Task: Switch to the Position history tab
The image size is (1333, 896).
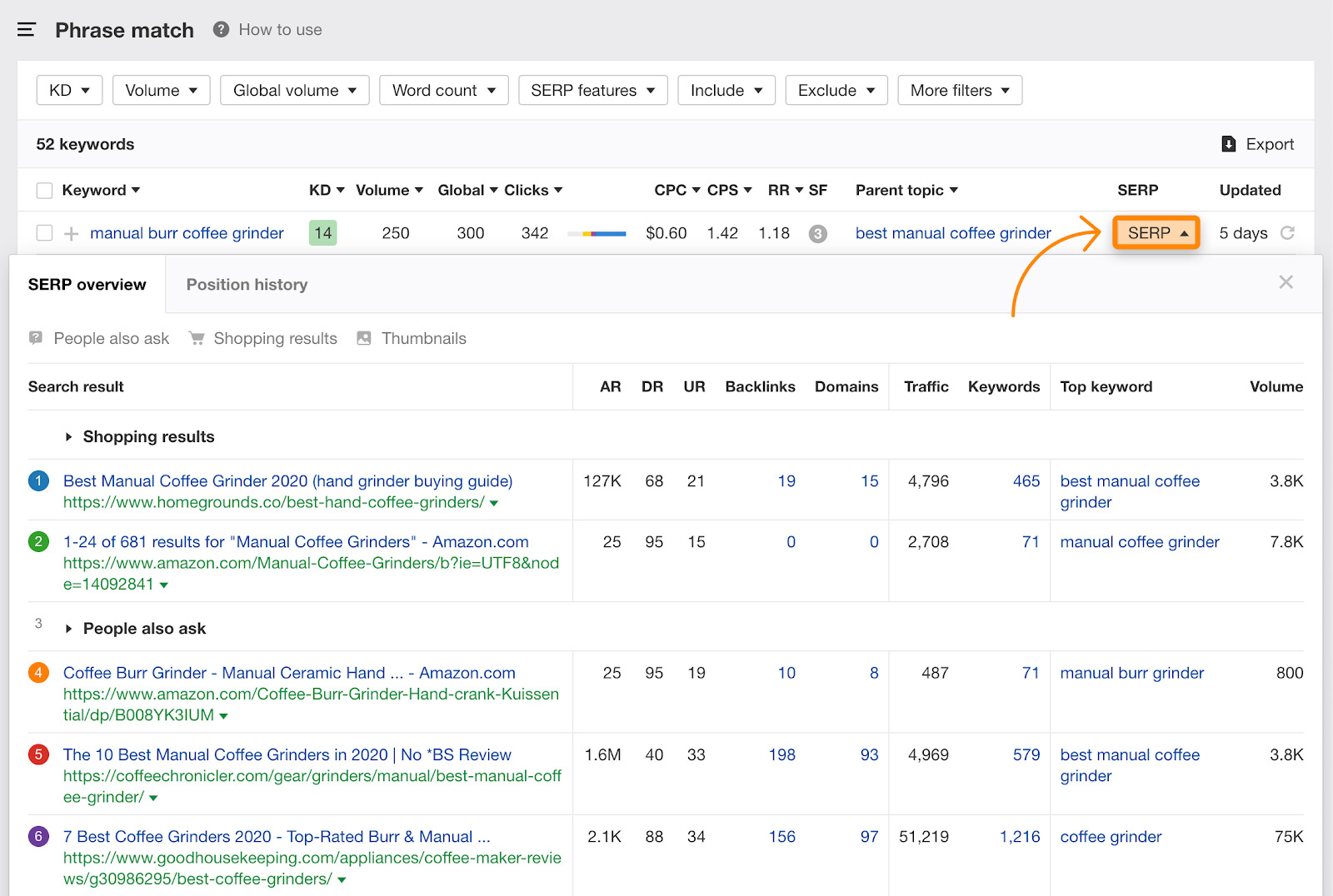Action: pyautogui.click(x=247, y=285)
